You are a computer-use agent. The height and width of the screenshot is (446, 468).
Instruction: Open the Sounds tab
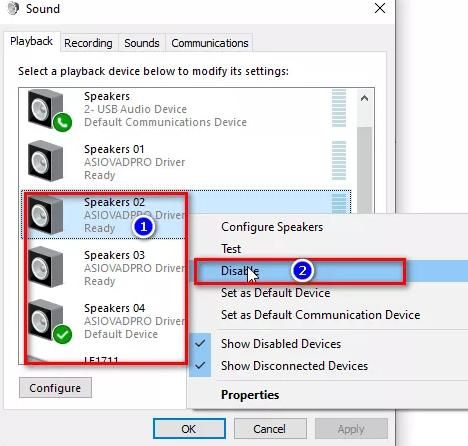142,43
